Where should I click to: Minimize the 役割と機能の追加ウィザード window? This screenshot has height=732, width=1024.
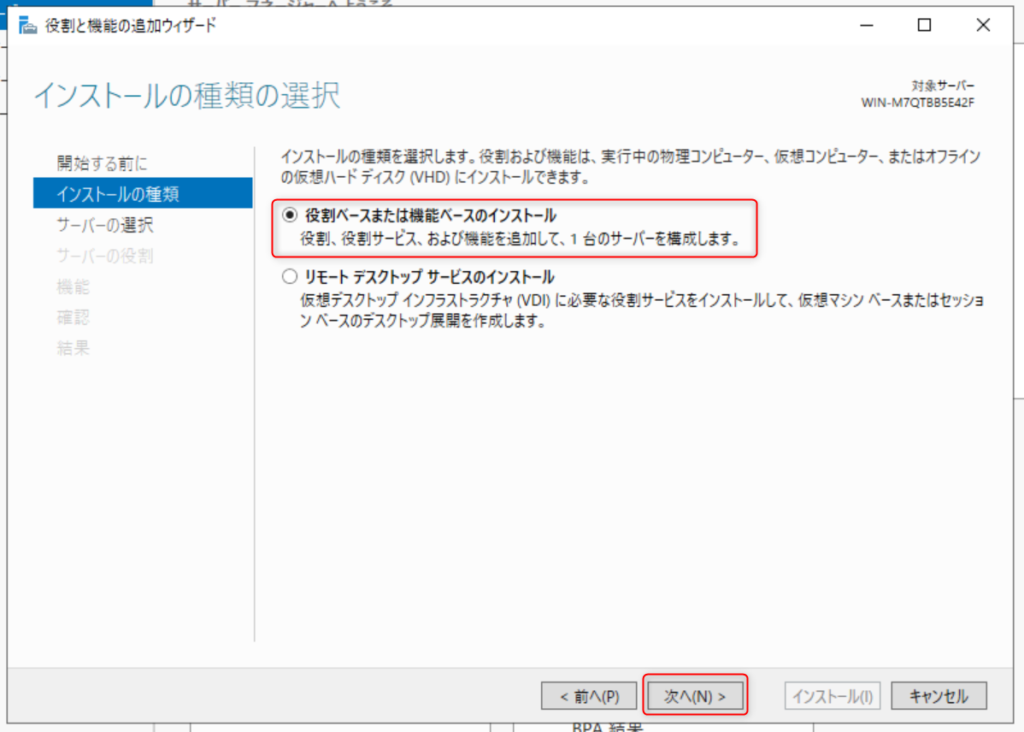coord(867,26)
